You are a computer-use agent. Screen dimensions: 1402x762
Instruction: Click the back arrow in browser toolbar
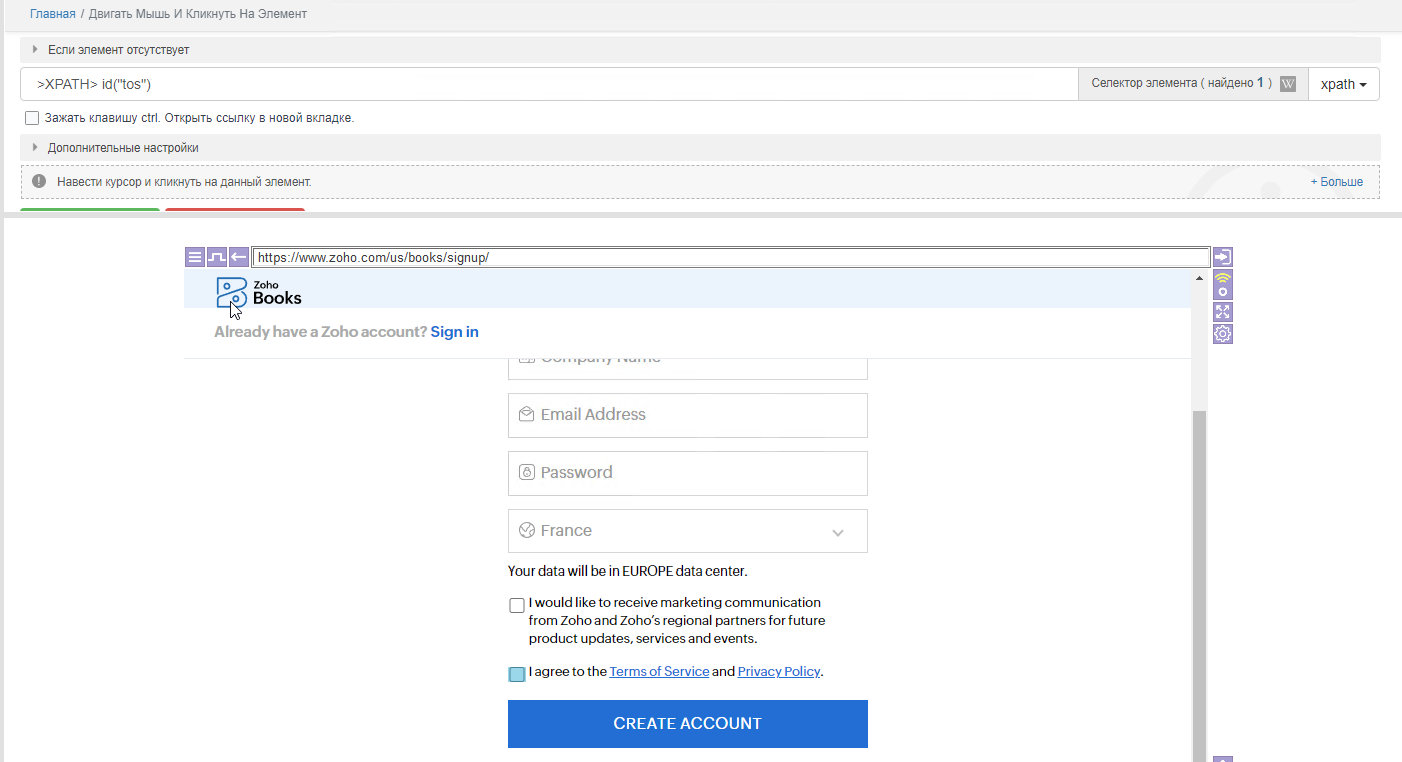[x=239, y=257]
